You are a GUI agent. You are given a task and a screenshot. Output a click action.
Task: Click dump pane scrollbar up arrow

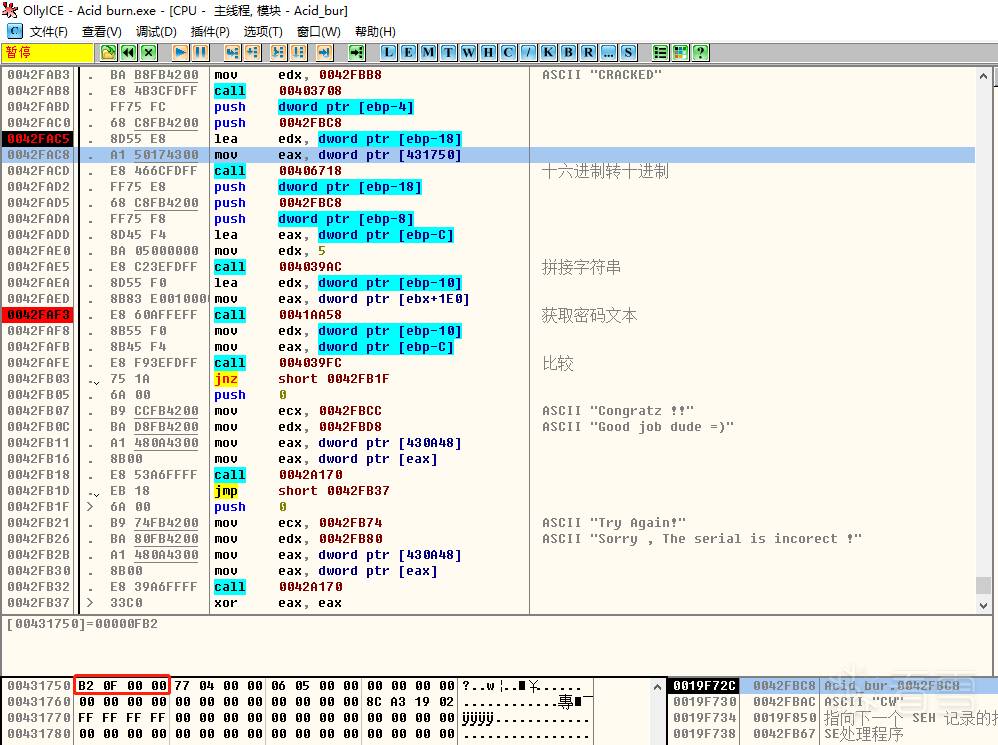click(657, 686)
